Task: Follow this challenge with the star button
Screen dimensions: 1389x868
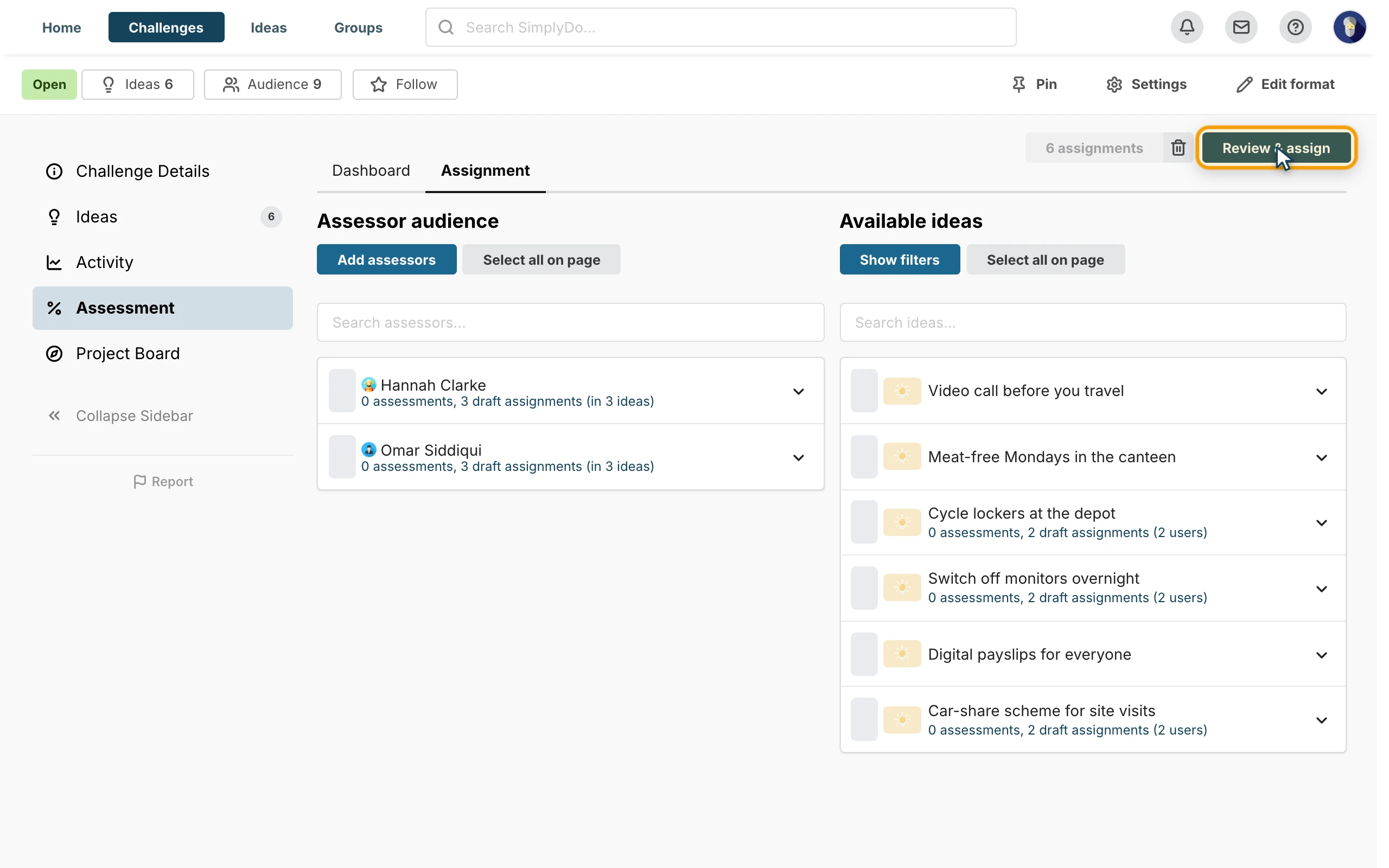Action: (x=405, y=85)
